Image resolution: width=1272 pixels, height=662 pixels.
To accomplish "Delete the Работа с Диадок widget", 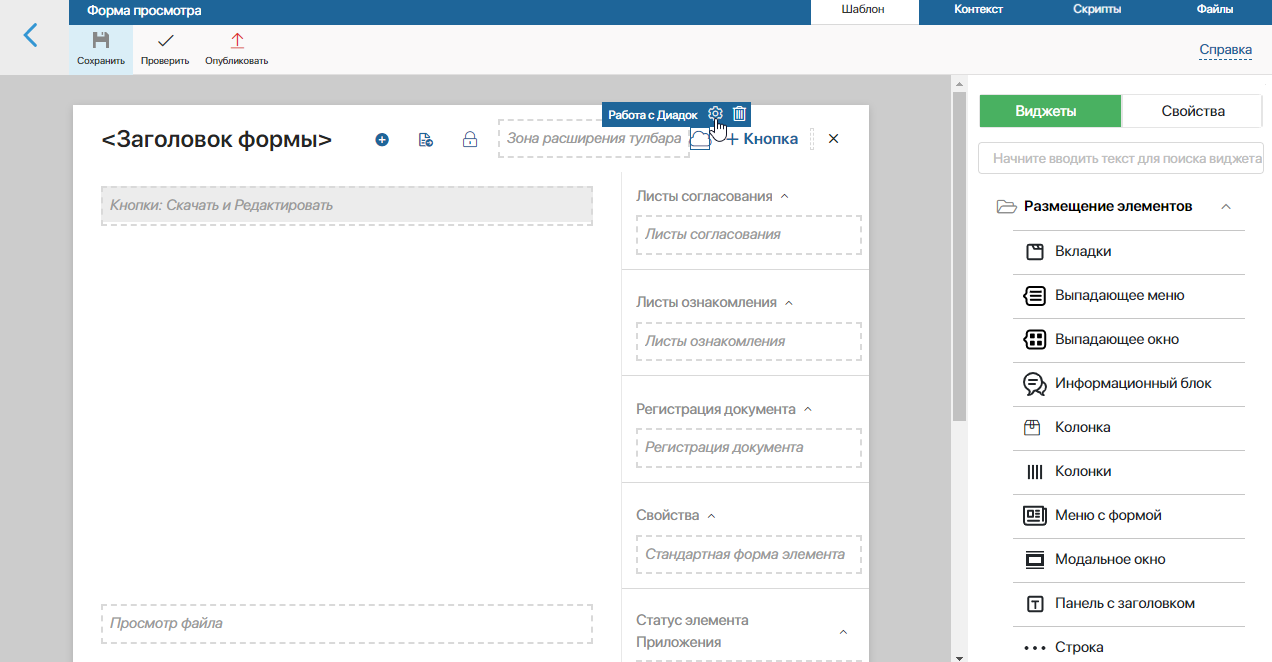I will pos(739,114).
